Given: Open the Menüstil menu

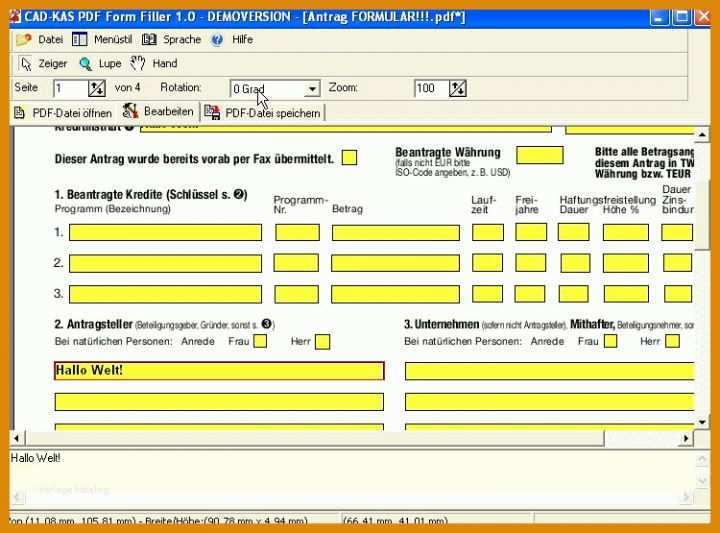Looking at the screenshot, I should pos(113,39).
